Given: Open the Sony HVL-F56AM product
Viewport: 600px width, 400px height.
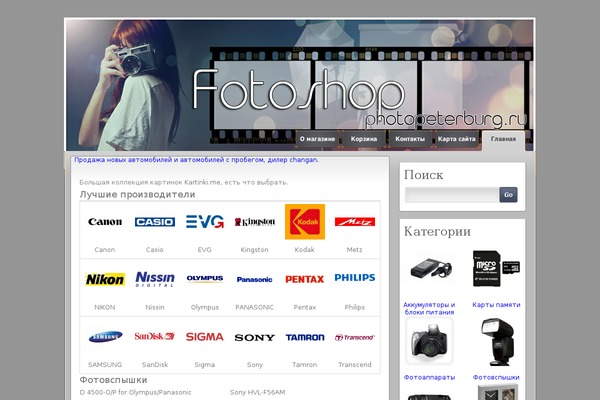Looking at the screenshot, I should [x=258, y=392].
